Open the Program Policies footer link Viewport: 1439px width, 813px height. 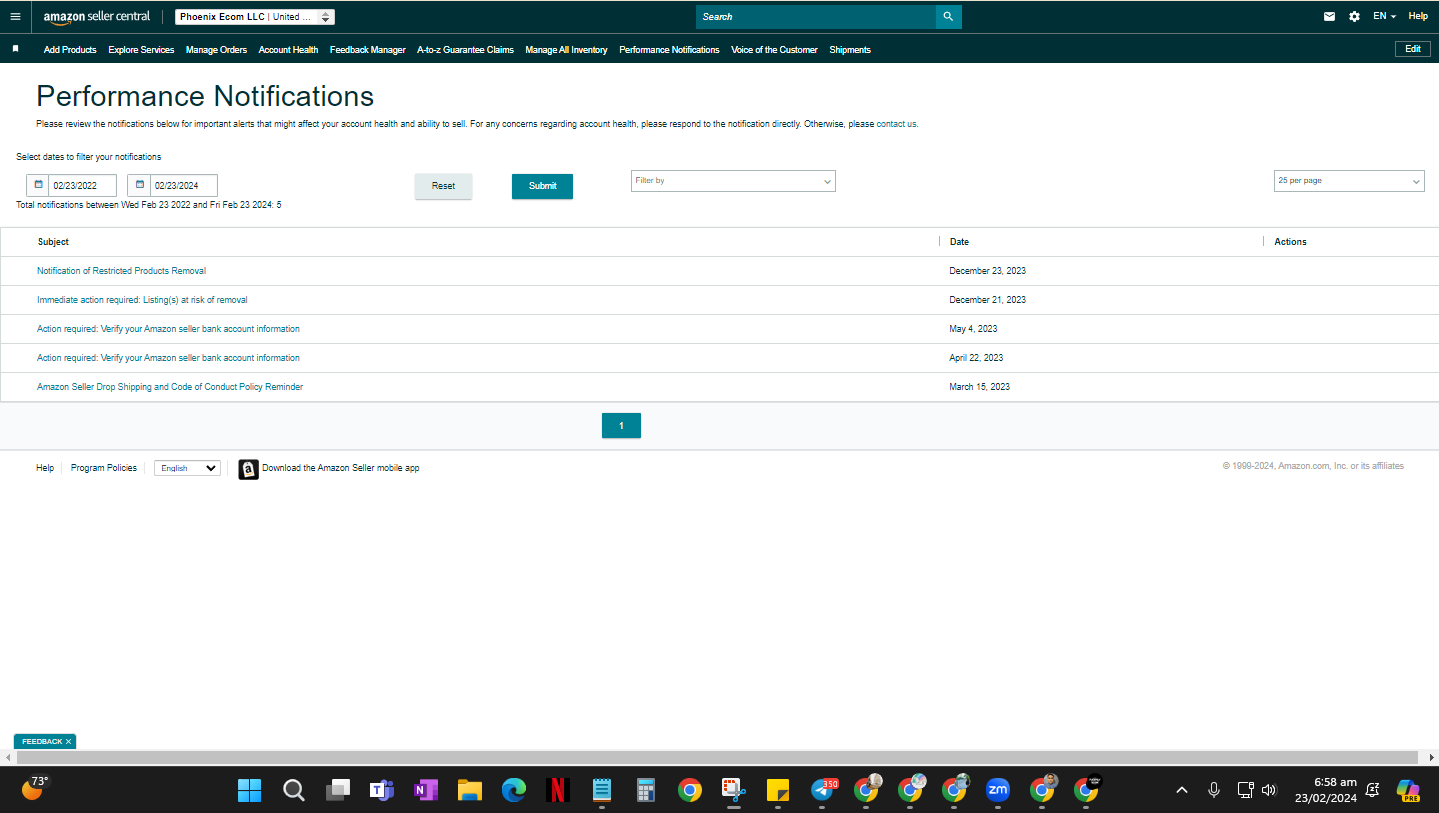click(x=104, y=468)
